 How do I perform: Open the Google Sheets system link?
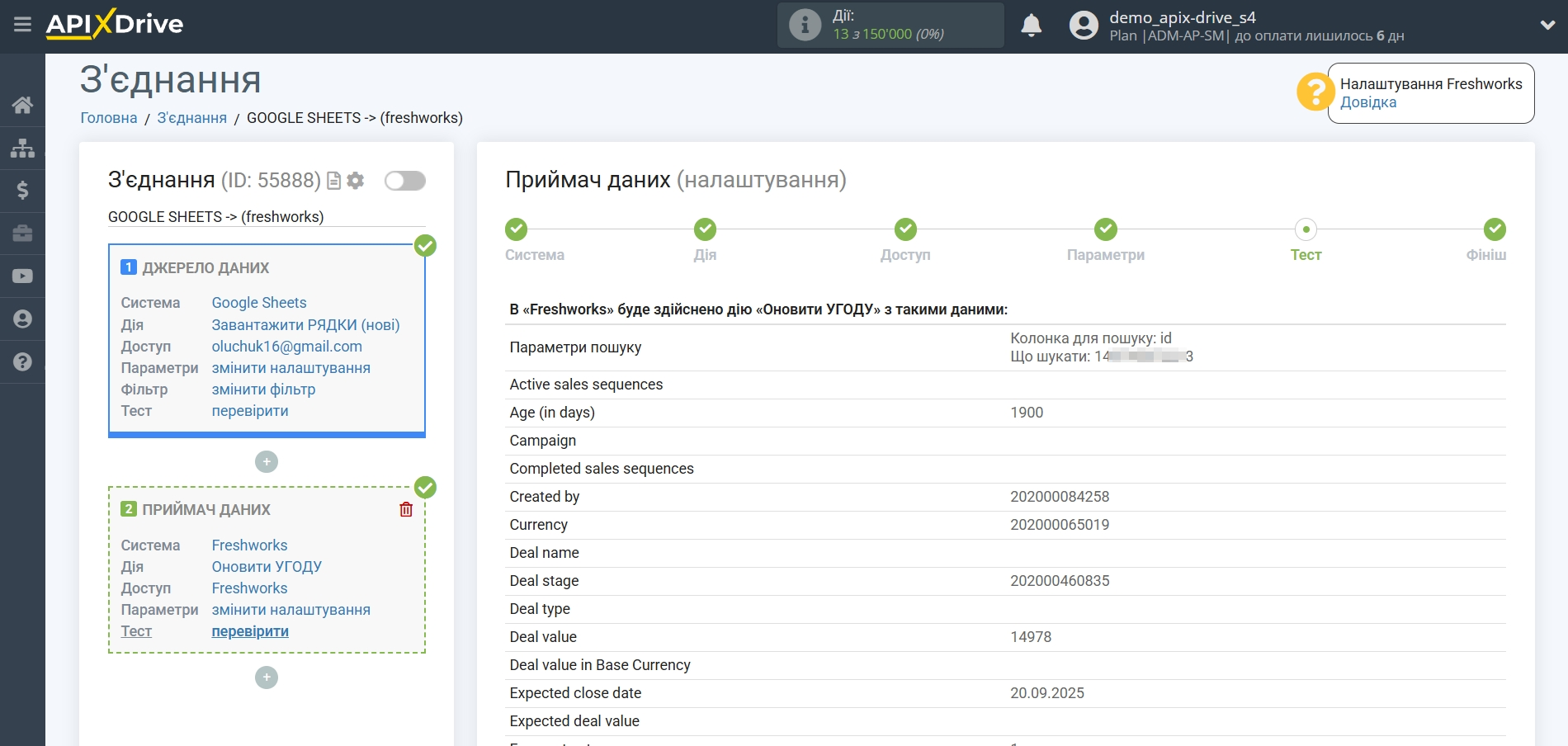pos(259,303)
